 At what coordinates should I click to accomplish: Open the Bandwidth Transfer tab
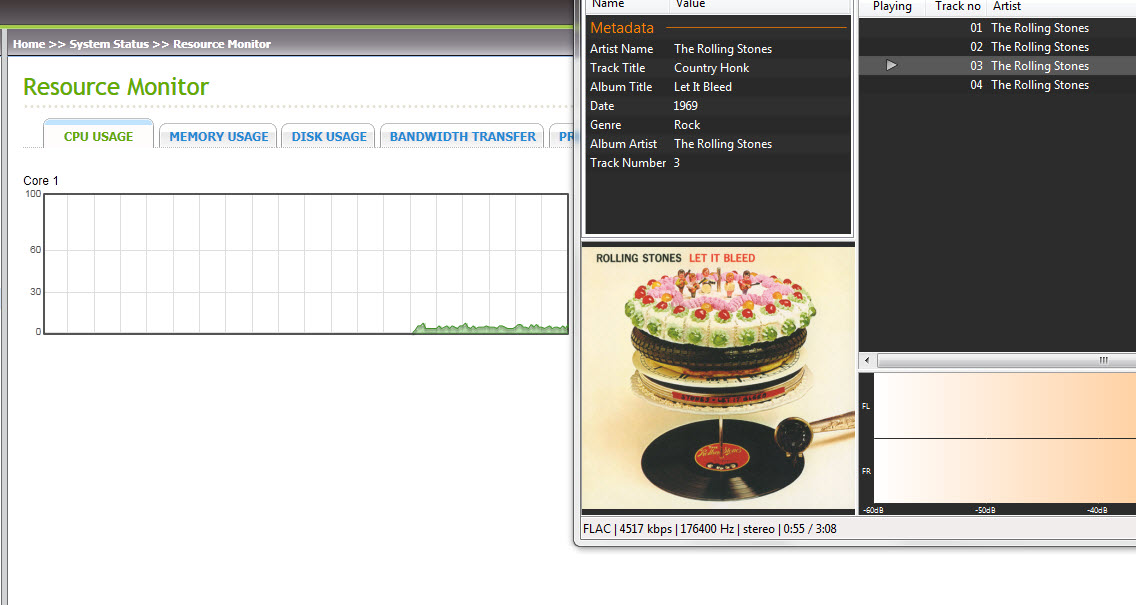click(x=462, y=136)
